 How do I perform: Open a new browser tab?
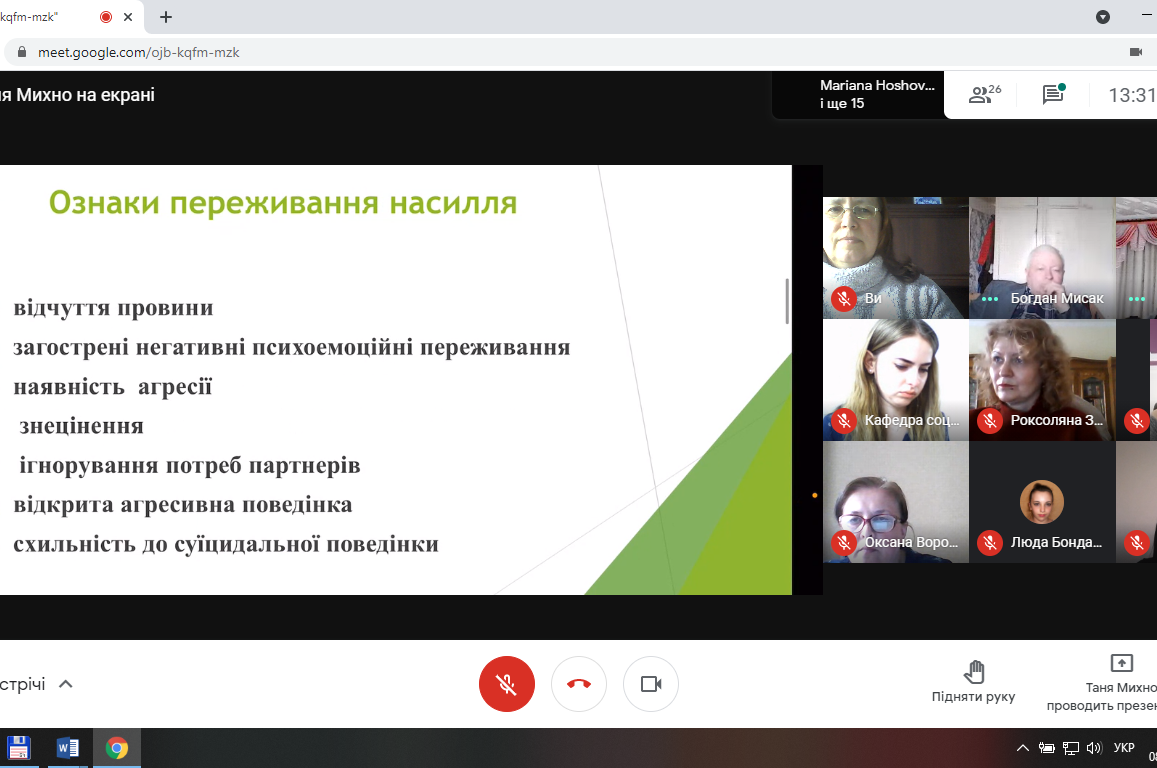click(166, 17)
